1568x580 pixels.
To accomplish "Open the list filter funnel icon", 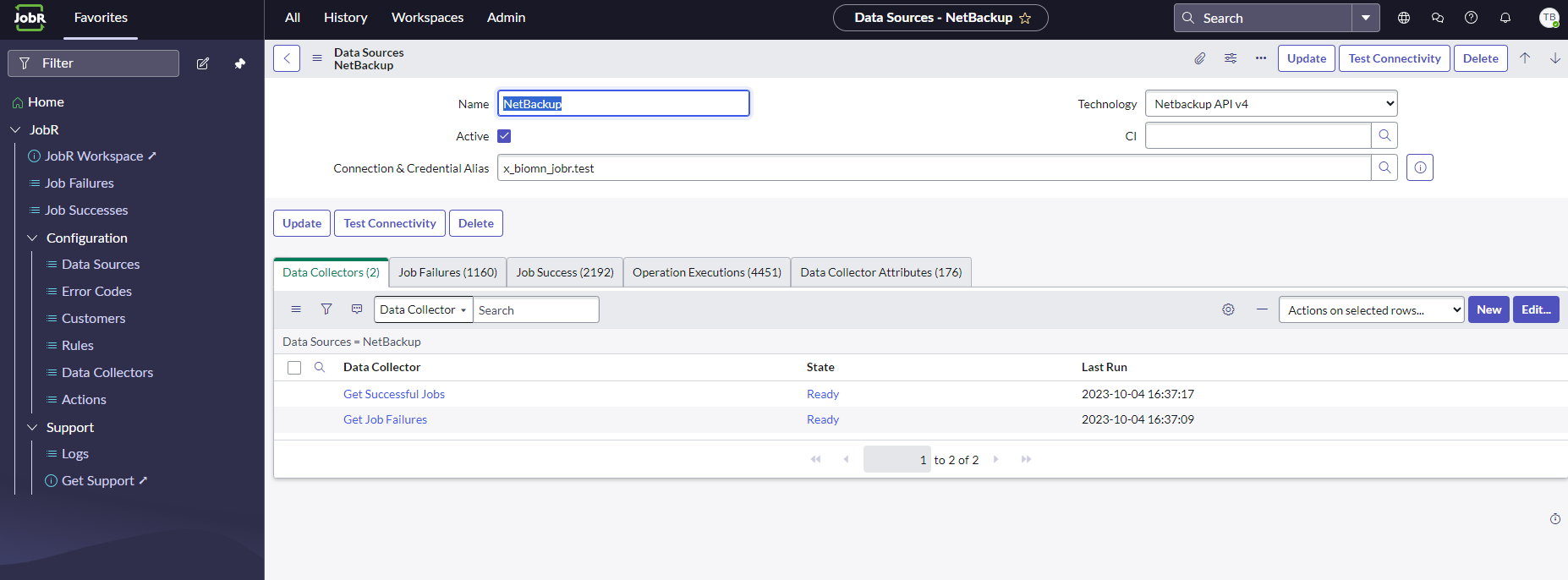I will click(326, 309).
